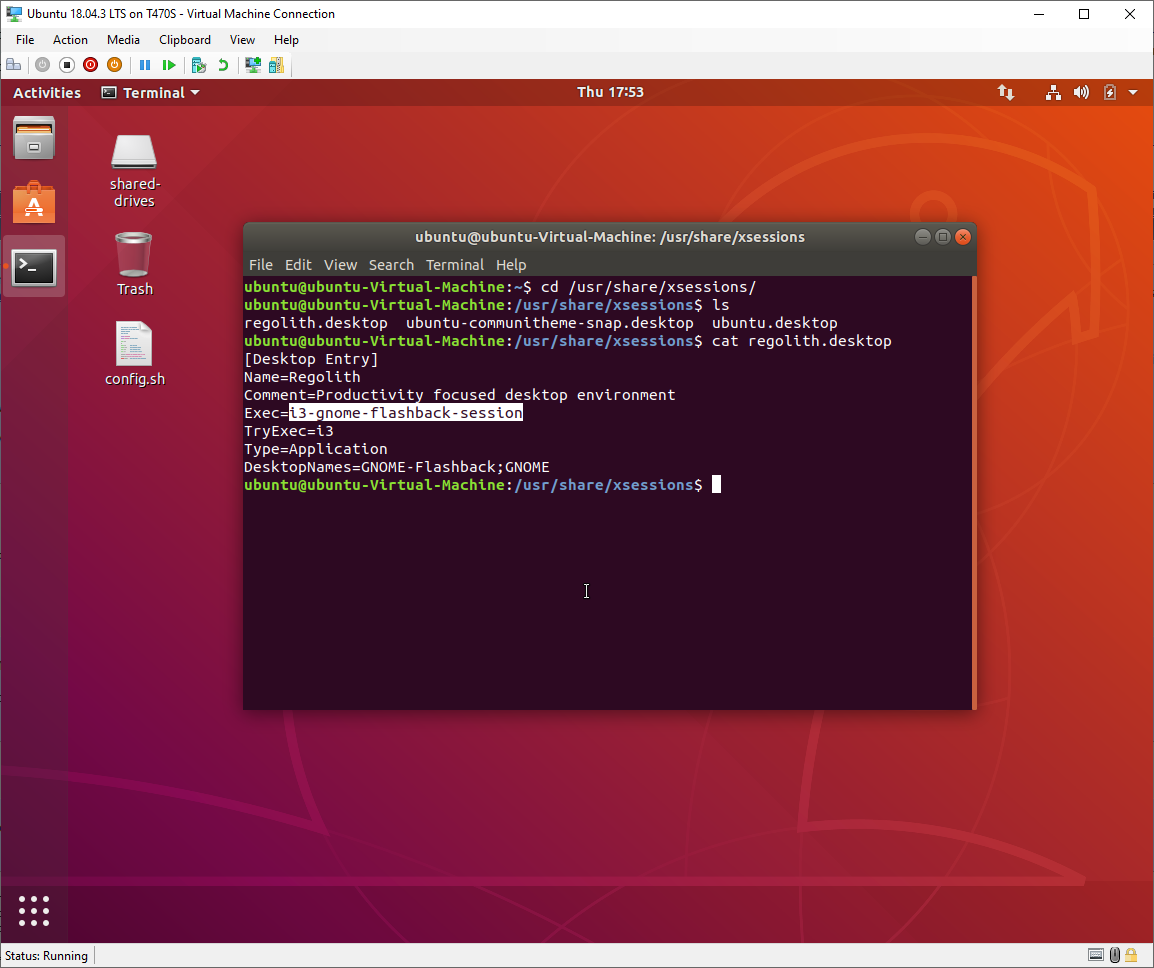This screenshot has width=1154, height=968.
Task: Open the calendar by clicking Thu 17:53
Action: pos(611,92)
